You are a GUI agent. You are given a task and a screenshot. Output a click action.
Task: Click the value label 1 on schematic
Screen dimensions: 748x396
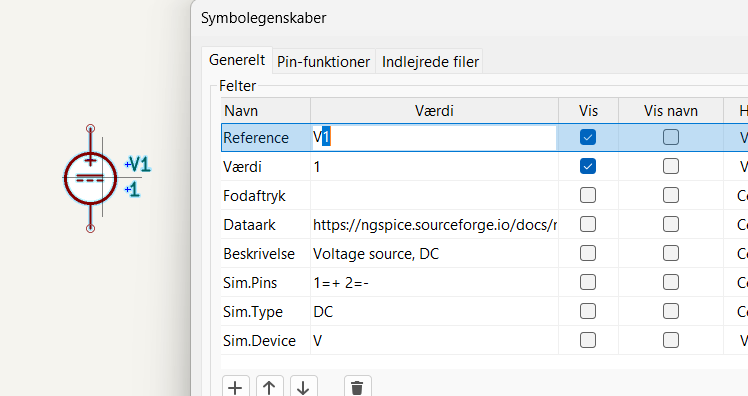point(134,190)
